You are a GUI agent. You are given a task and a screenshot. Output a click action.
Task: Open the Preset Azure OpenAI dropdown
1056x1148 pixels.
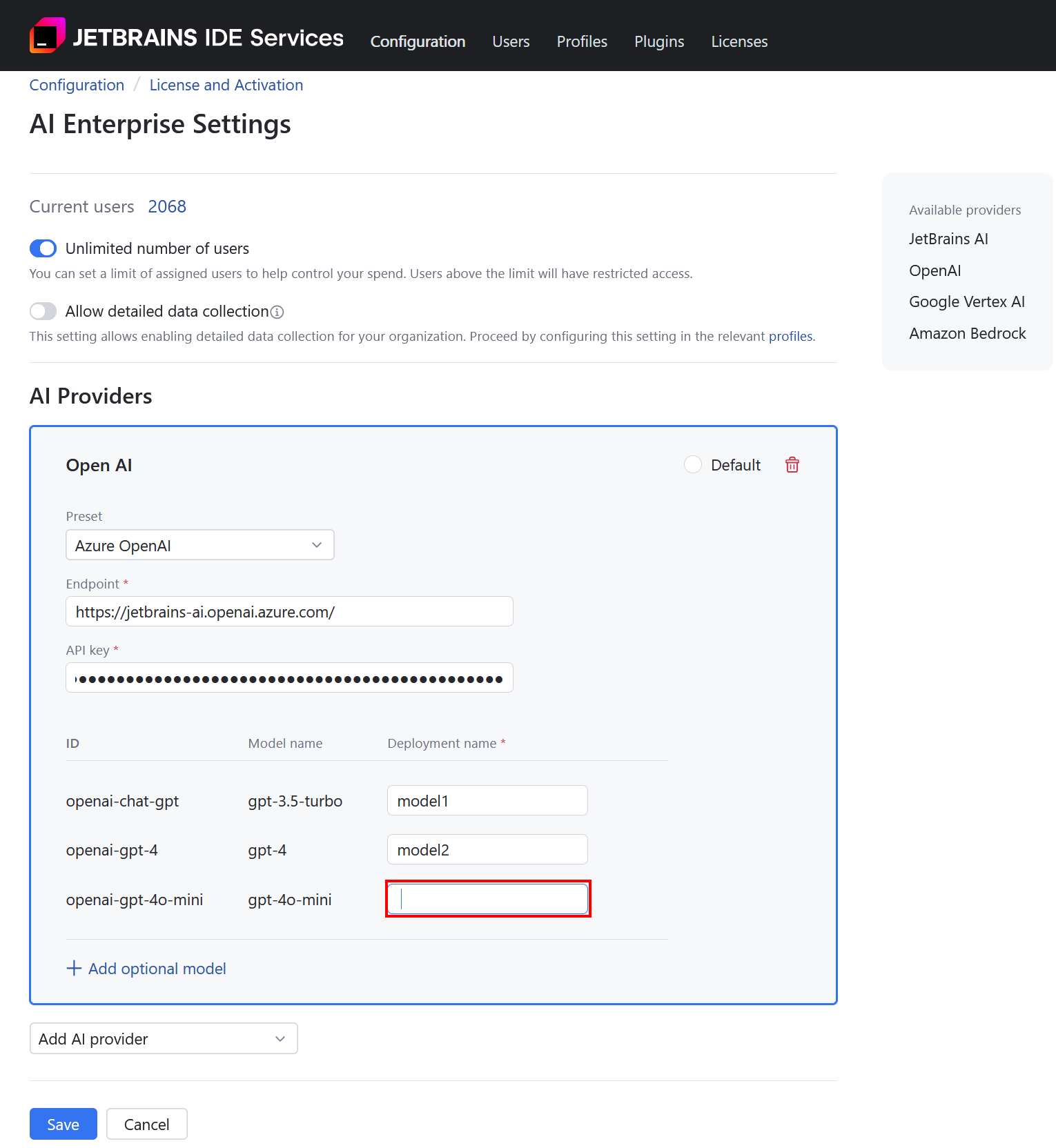tap(200, 545)
